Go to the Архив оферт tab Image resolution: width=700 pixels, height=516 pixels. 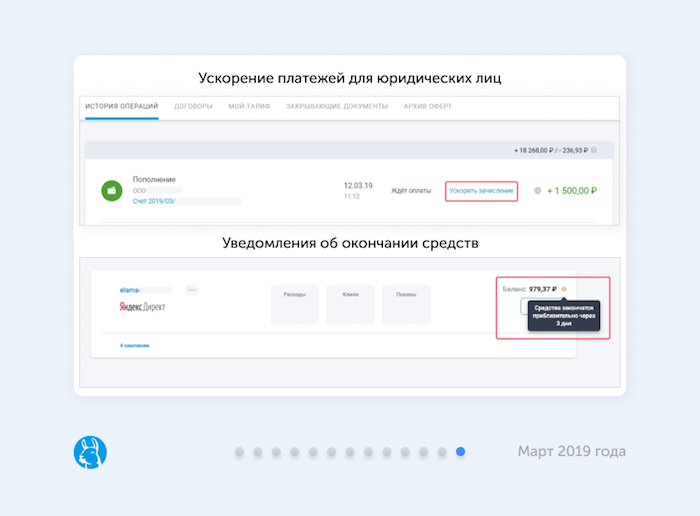(x=428, y=106)
